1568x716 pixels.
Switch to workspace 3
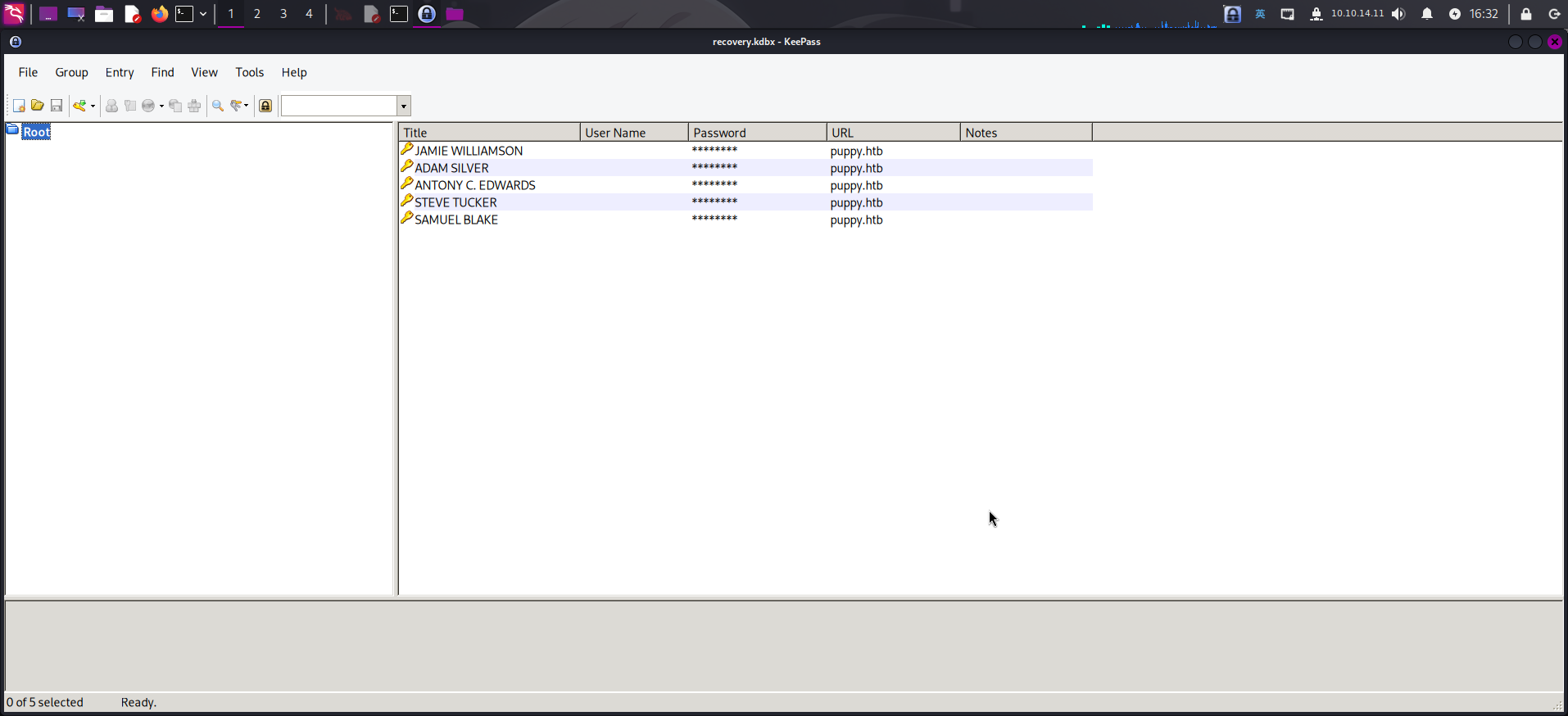(283, 14)
